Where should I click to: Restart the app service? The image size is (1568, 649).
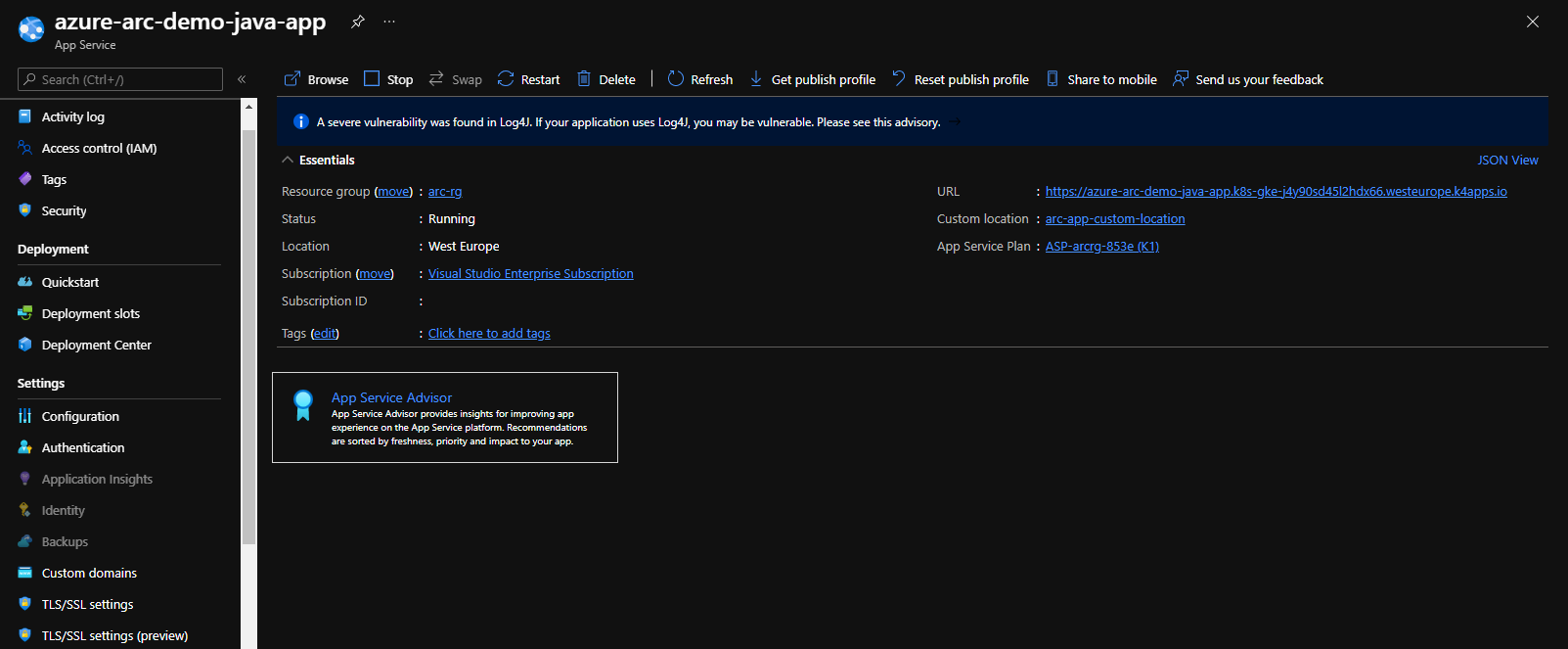tap(528, 79)
